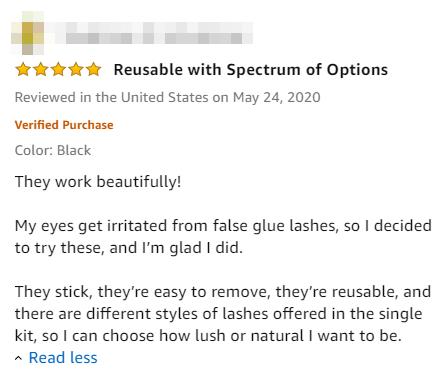Click the Verified Purchase label
Image resolution: width=443 pixels, height=378 pixels.
coord(64,125)
